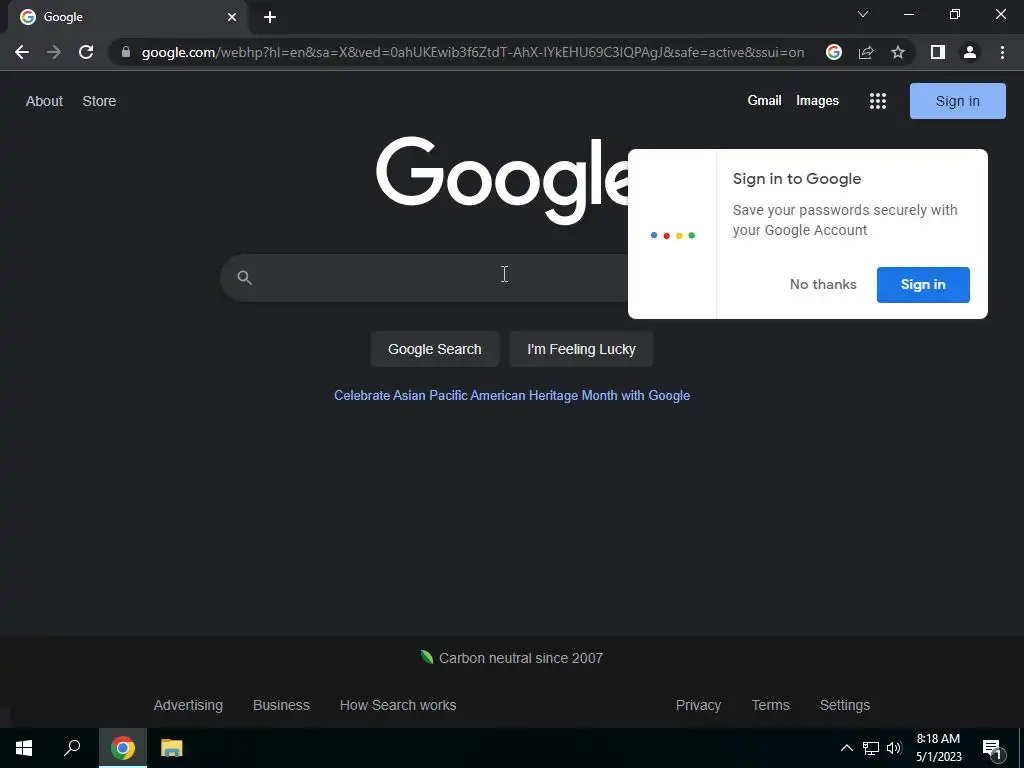
Task: Open the How Search works link
Action: pyautogui.click(x=398, y=705)
